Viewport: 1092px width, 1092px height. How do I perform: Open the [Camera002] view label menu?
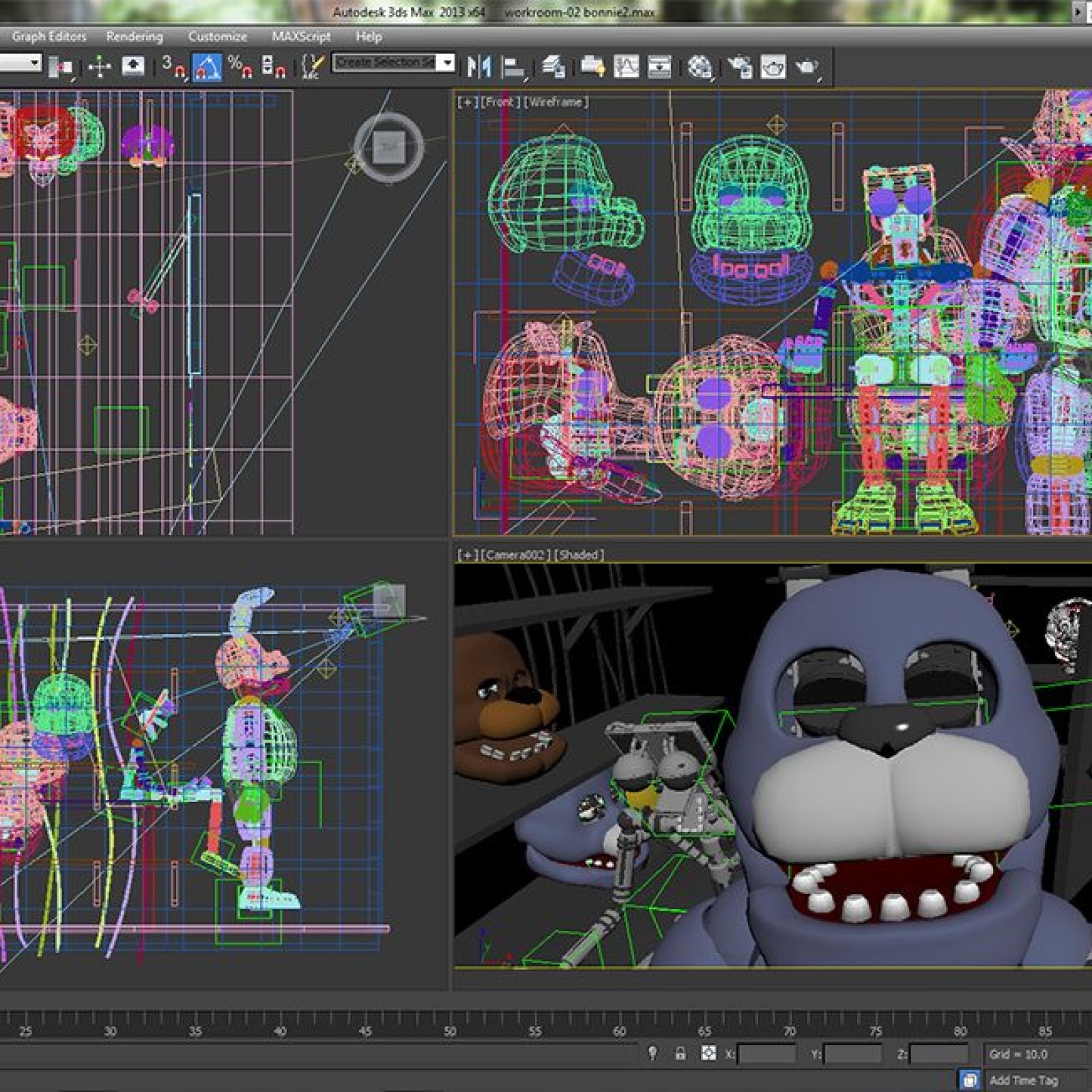(516, 555)
